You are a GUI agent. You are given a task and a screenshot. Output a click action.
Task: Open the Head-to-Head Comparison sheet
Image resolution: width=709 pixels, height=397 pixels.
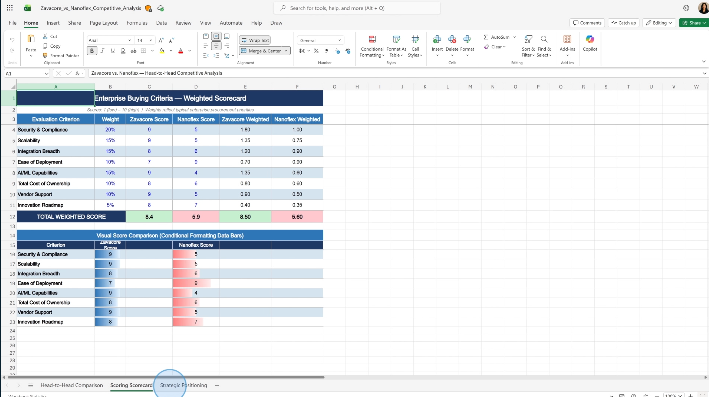71,385
